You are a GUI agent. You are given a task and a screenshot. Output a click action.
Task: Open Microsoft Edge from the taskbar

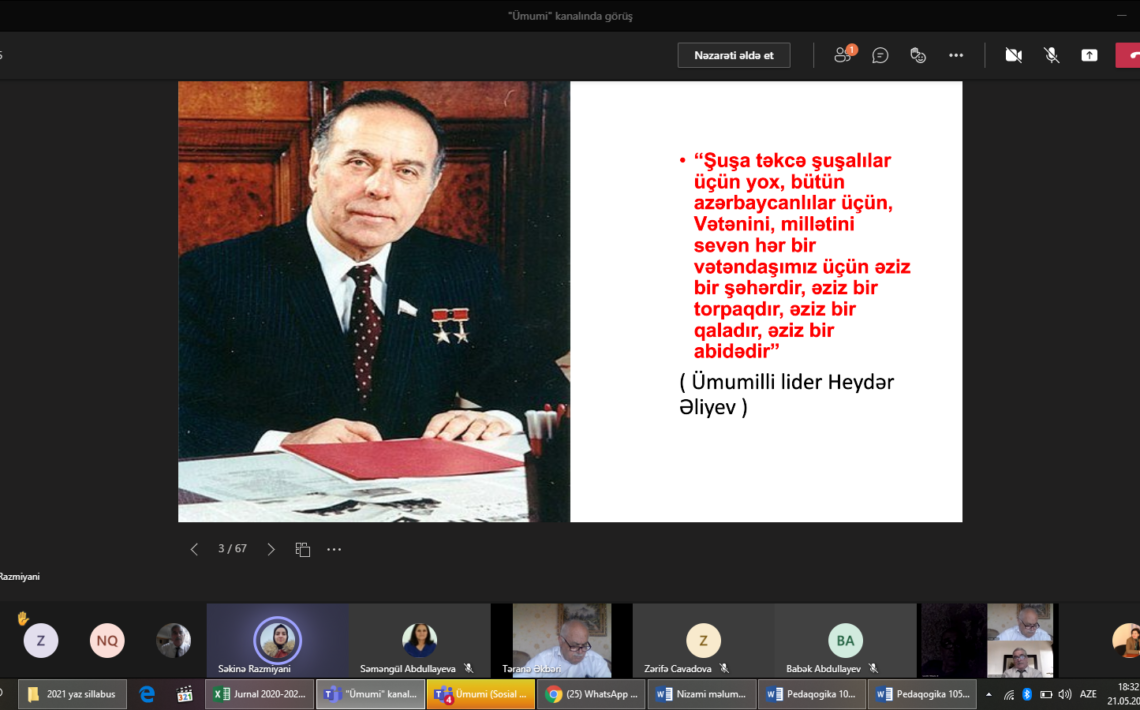coord(147,694)
